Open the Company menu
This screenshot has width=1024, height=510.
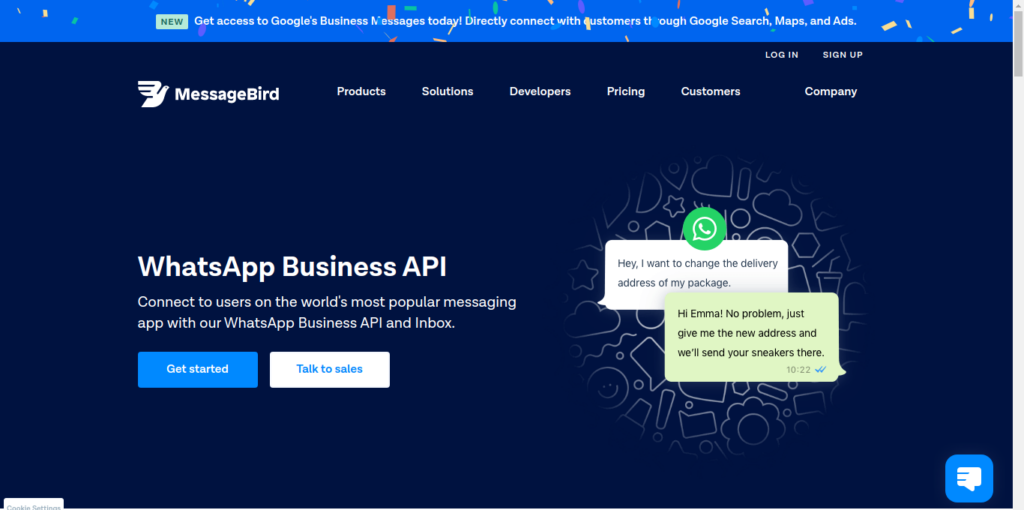(831, 91)
